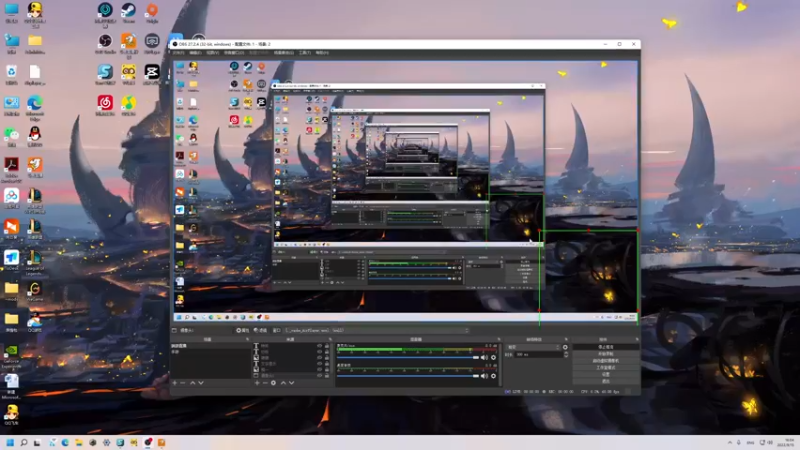The width and height of the screenshot is (800, 450).
Task: Pop out the Scenes dock using its header icon
Action: [x=247, y=339]
